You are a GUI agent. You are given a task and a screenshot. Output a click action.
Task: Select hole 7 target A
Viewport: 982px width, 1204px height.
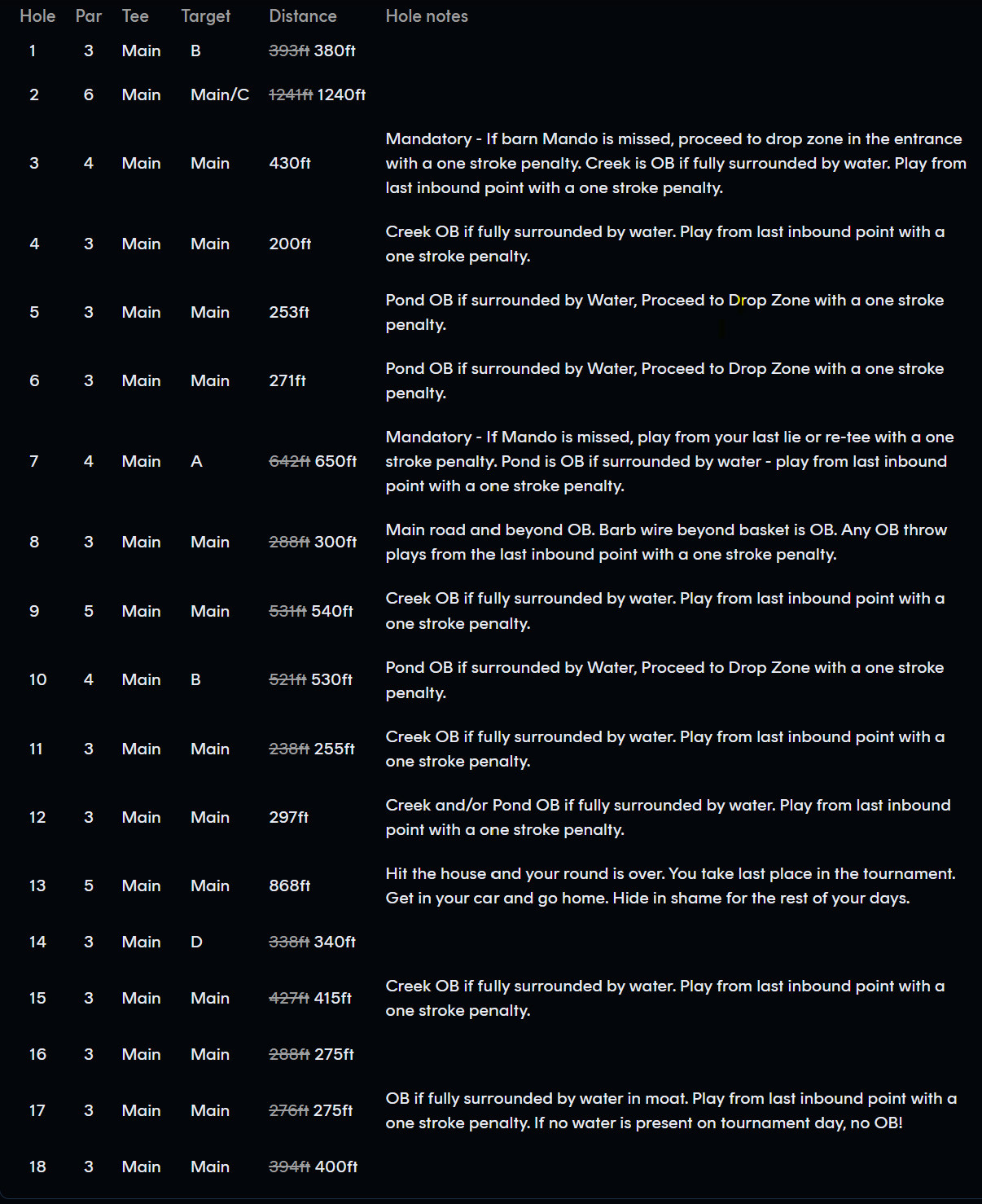tap(196, 461)
